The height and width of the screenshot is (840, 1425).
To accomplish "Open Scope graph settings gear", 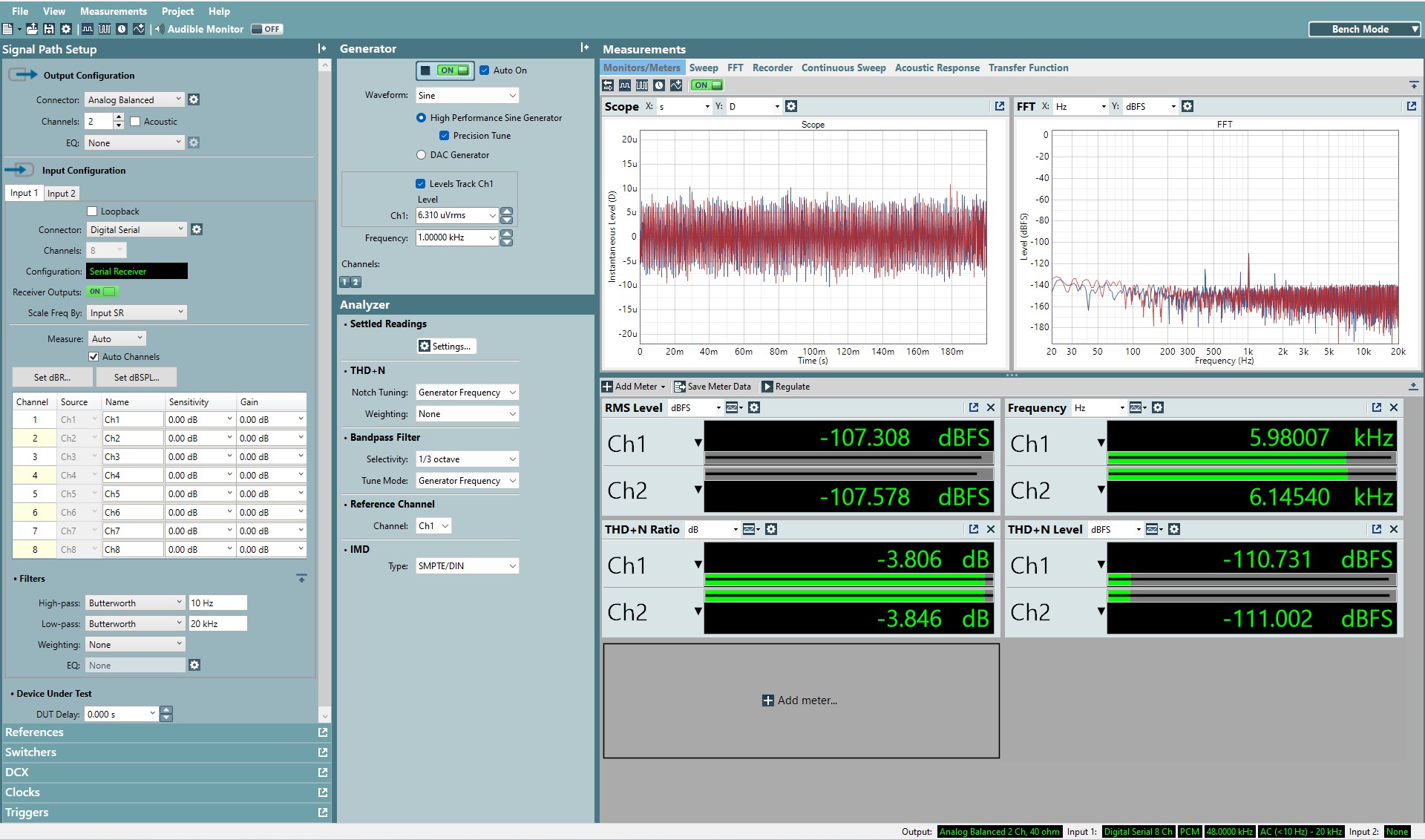I will (x=791, y=106).
